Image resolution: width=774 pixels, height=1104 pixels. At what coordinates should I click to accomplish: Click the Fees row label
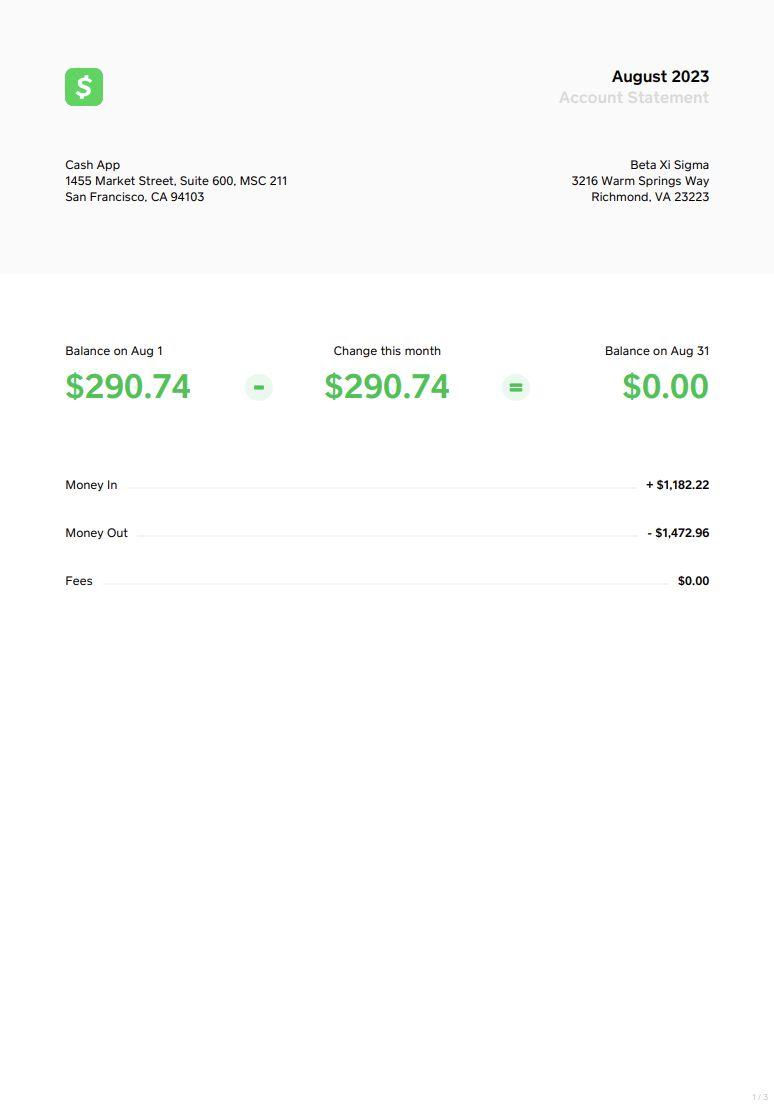pyautogui.click(x=79, y=581)
